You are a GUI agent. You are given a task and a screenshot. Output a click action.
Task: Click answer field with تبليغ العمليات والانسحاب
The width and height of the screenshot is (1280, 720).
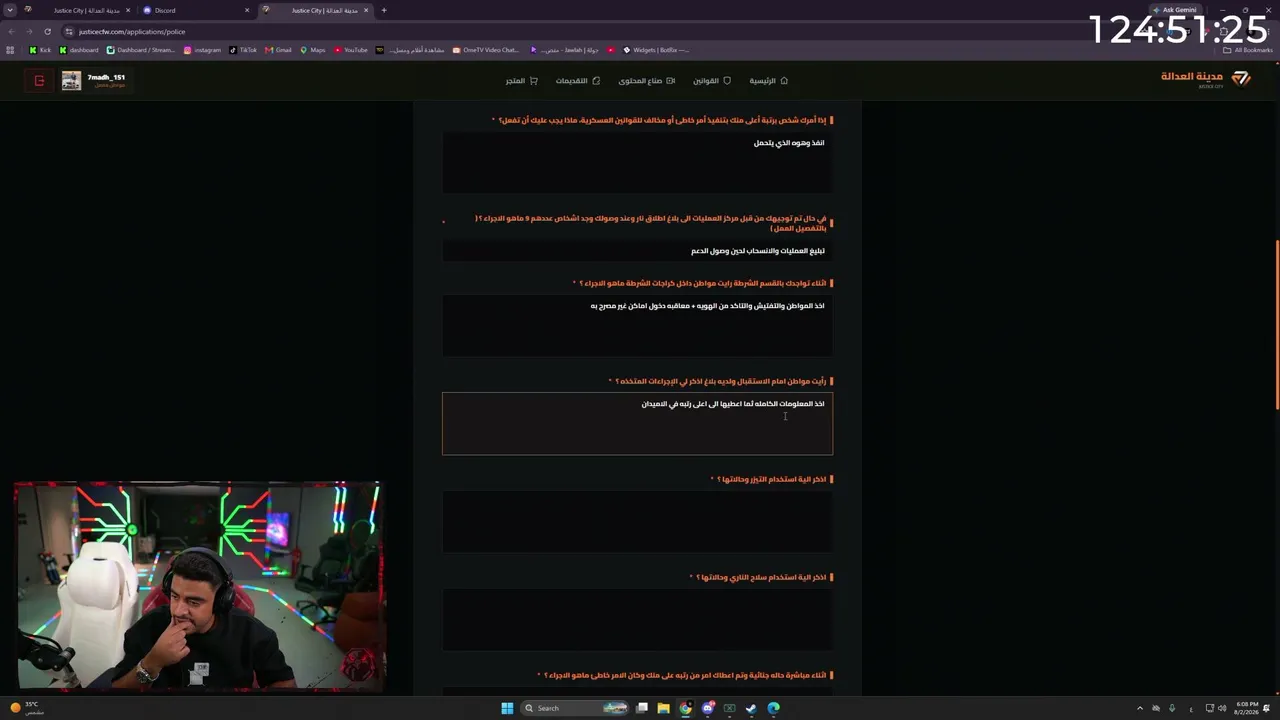coord(637,251)
